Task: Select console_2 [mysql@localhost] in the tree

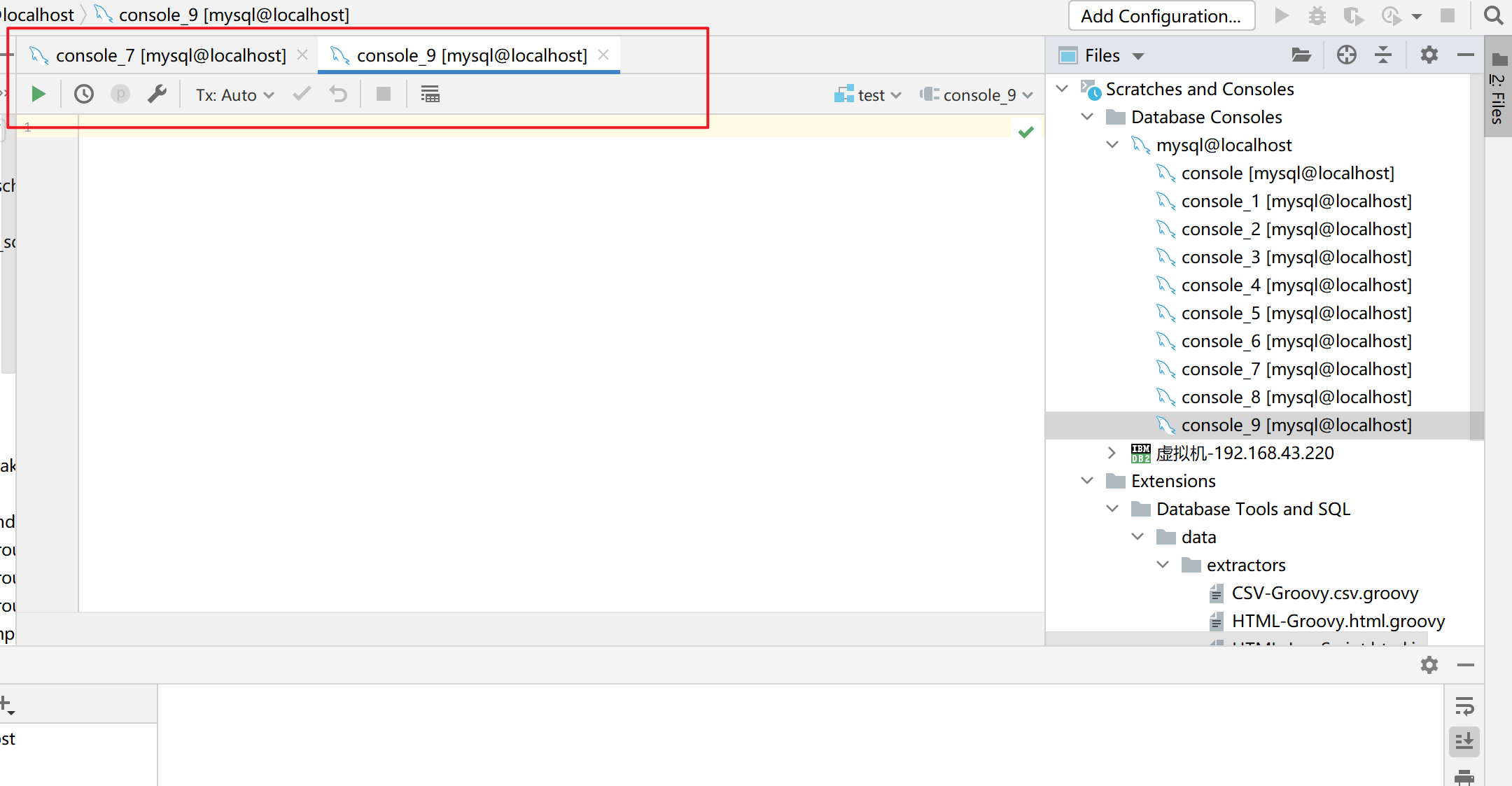Action: coord(1264,229)
